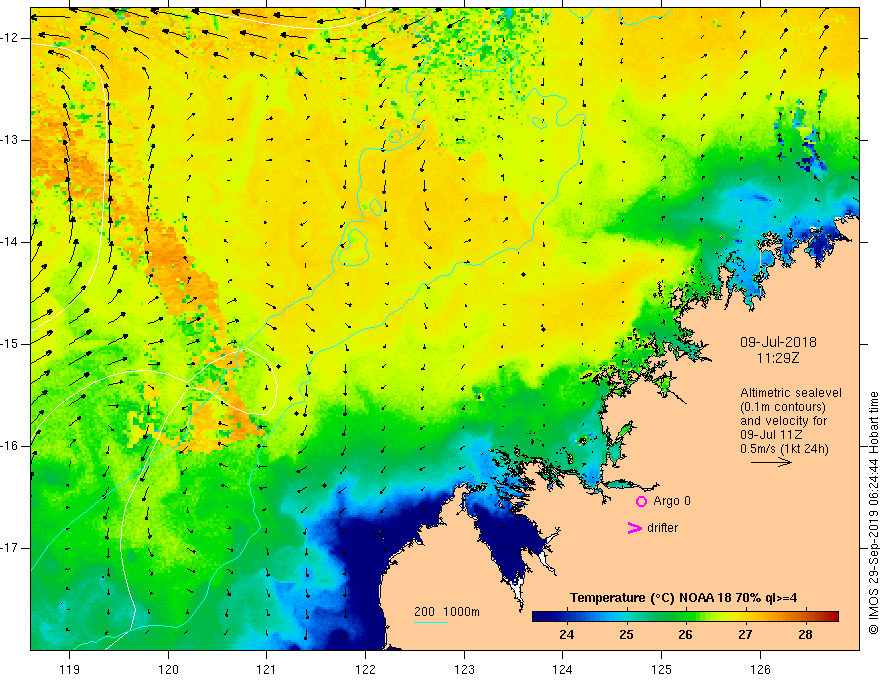This screenshot has height=680, width=880.
Task: Click the cyan isobath legend line sample
Action: [430, 622]
